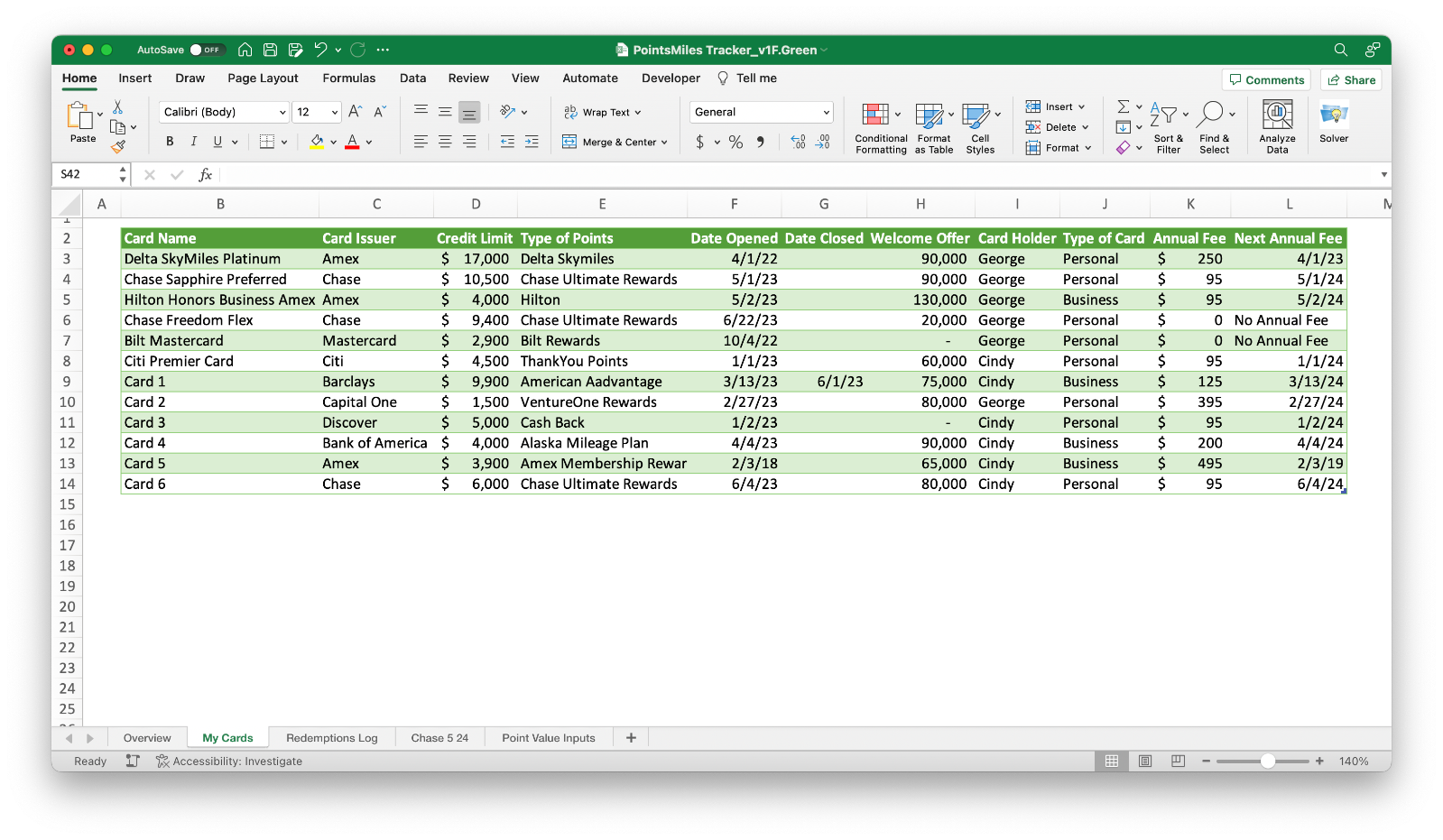Viewport: 1443px width, 840px height.
Task: Apply the yellow fill color
Action: click(317, 142)
